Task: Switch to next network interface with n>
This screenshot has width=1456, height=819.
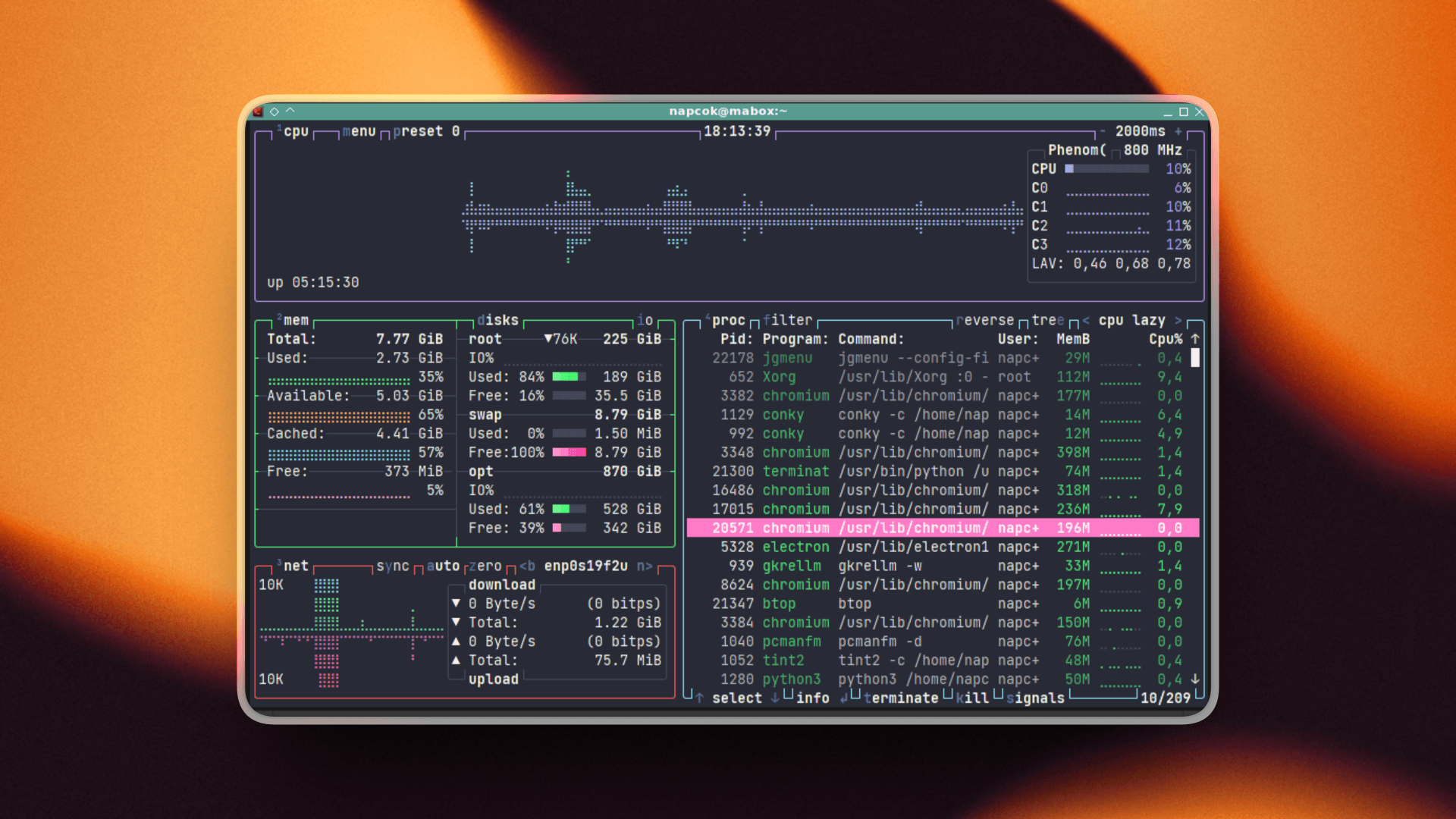Action: click(644, 566)
